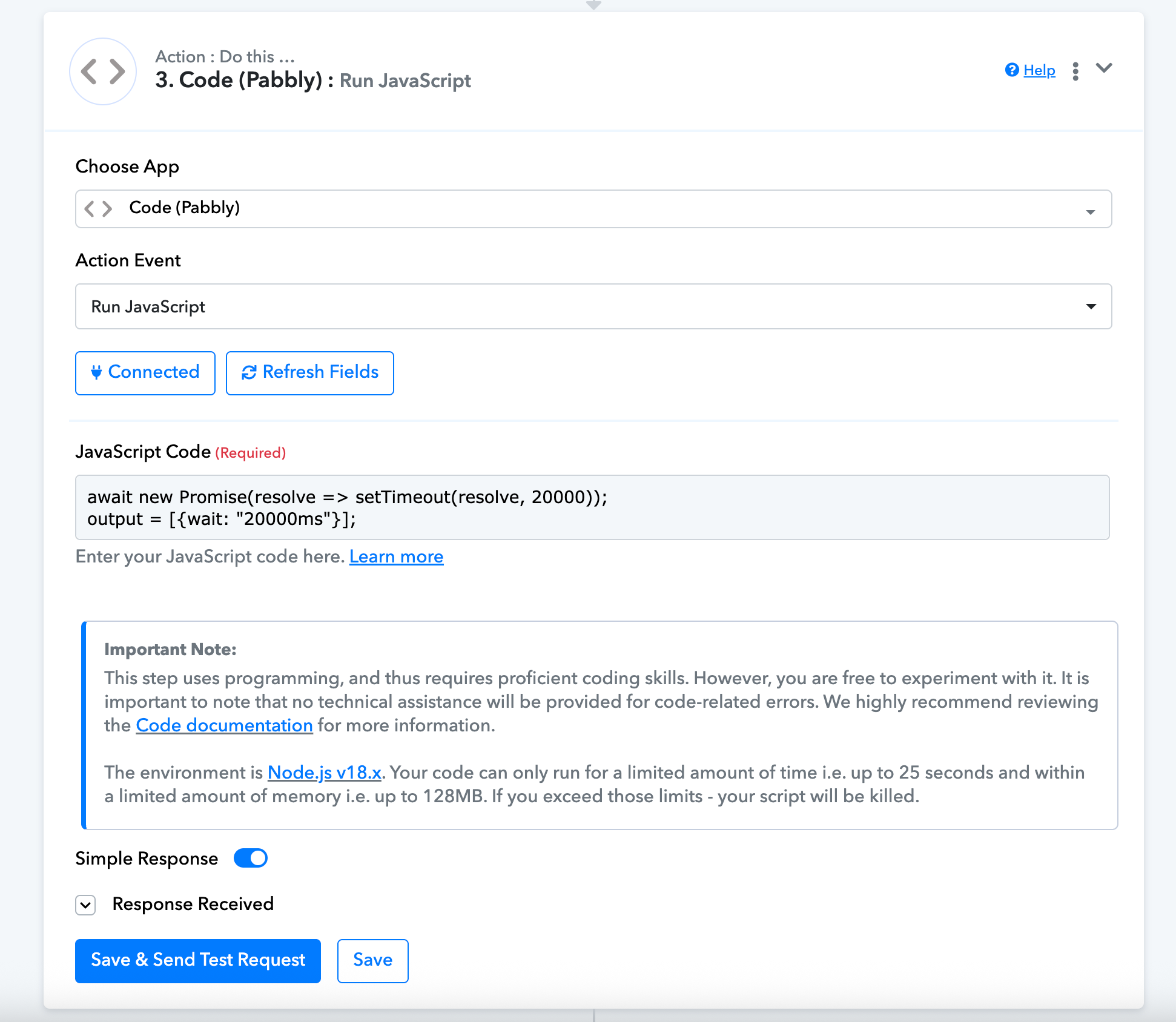The height and width of the screenshot is (1022, 1176).
Task: Click the 'JavaScript Code' field label
Action: 143,452
